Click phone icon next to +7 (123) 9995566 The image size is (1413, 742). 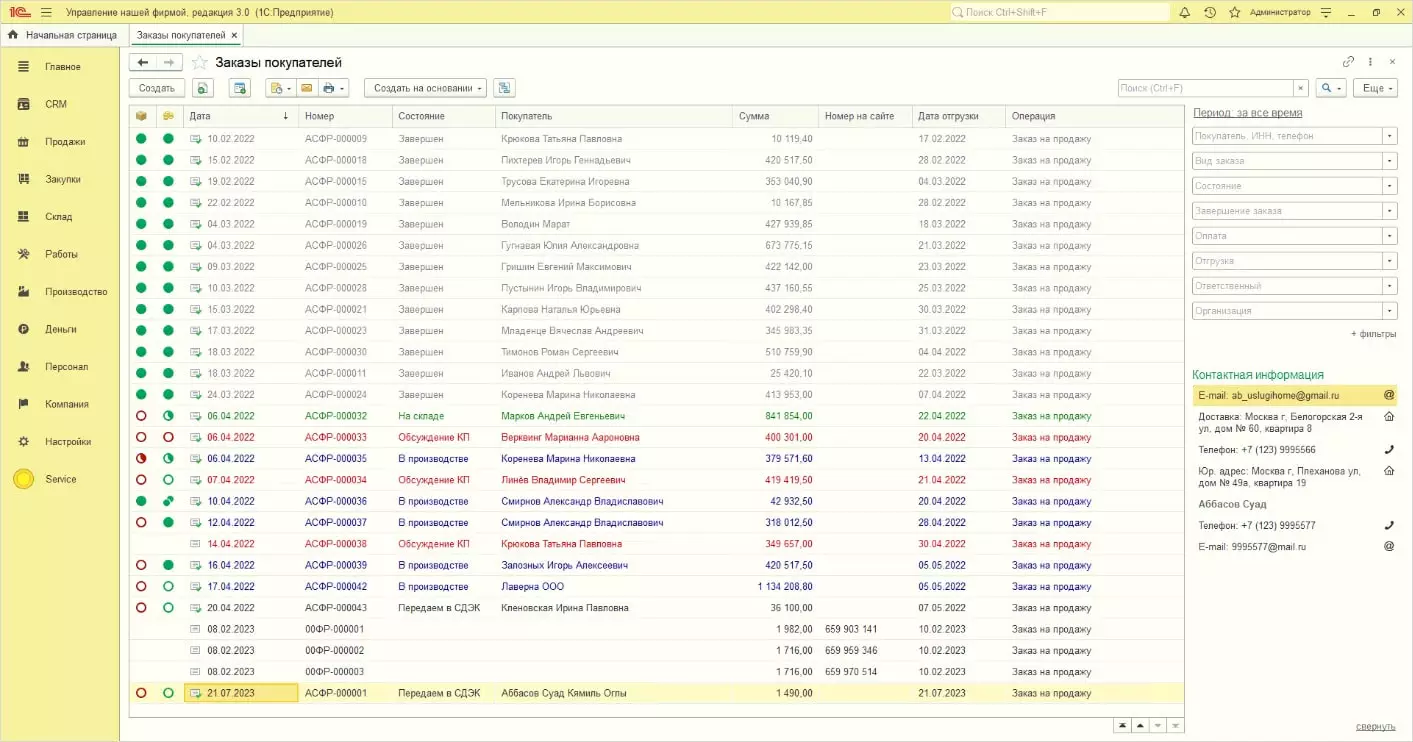point(1388,450)
